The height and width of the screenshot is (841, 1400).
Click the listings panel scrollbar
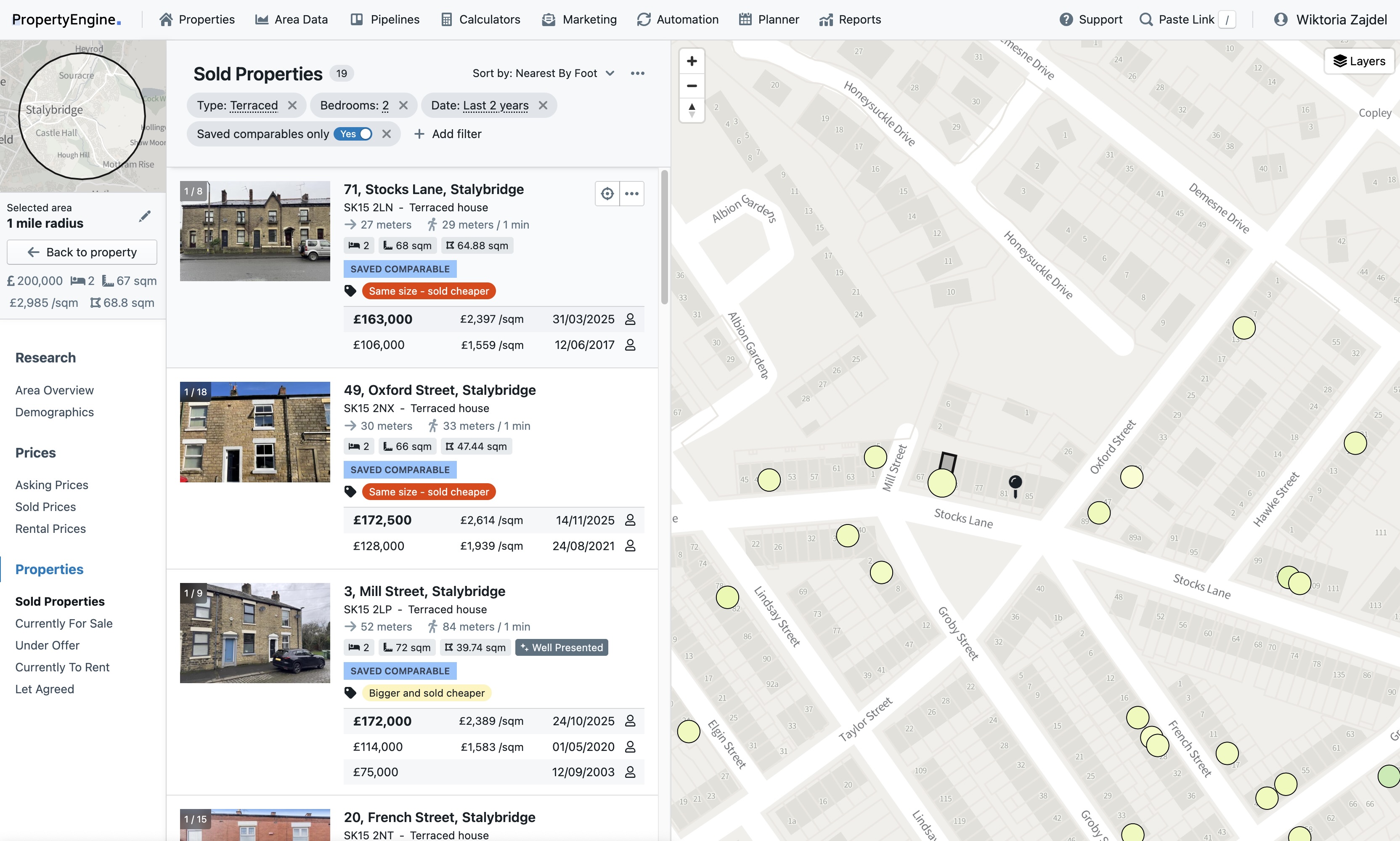664,237
